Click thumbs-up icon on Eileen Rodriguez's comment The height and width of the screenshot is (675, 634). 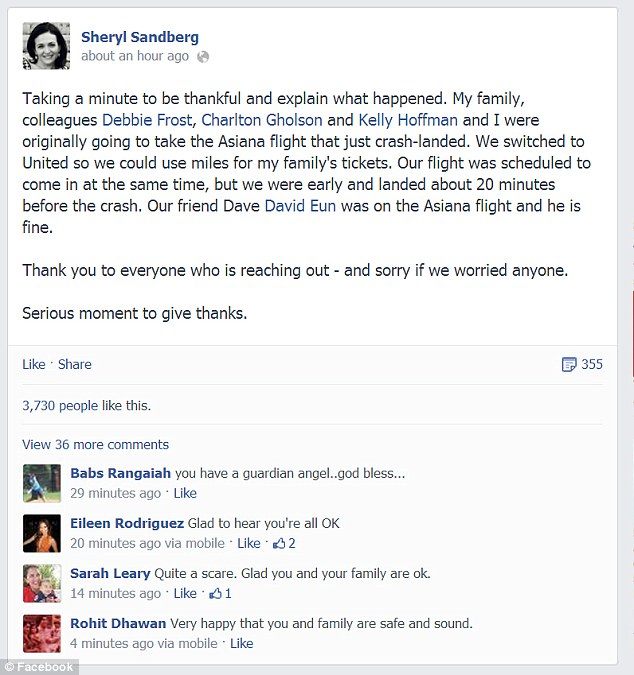(279, 544)
